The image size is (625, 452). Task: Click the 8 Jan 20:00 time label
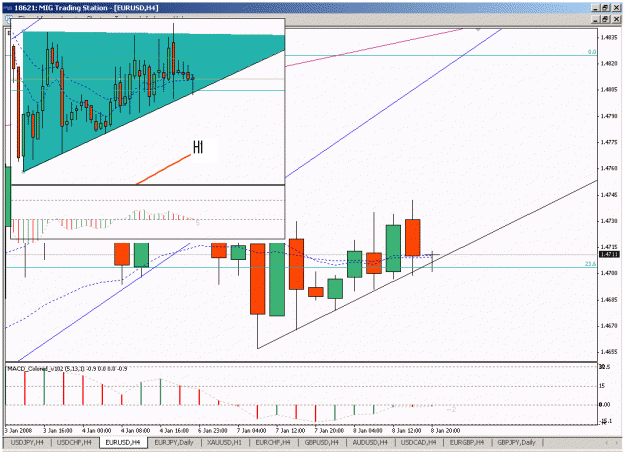tap(445, 430)
